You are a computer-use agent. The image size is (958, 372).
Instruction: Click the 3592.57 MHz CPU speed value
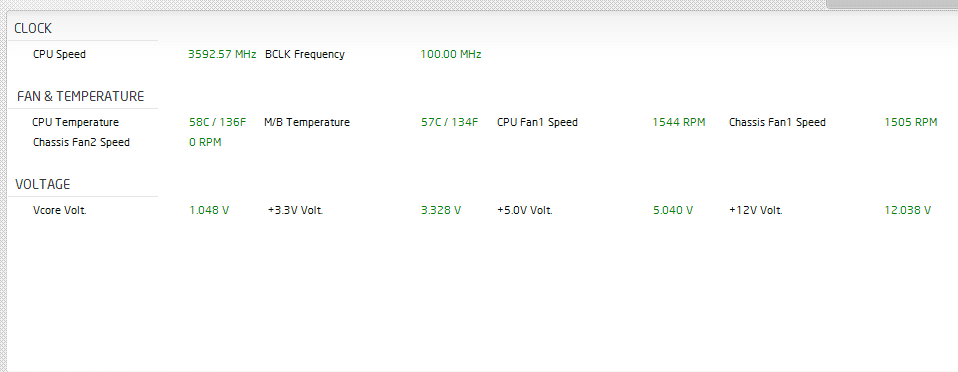point(222,54)
